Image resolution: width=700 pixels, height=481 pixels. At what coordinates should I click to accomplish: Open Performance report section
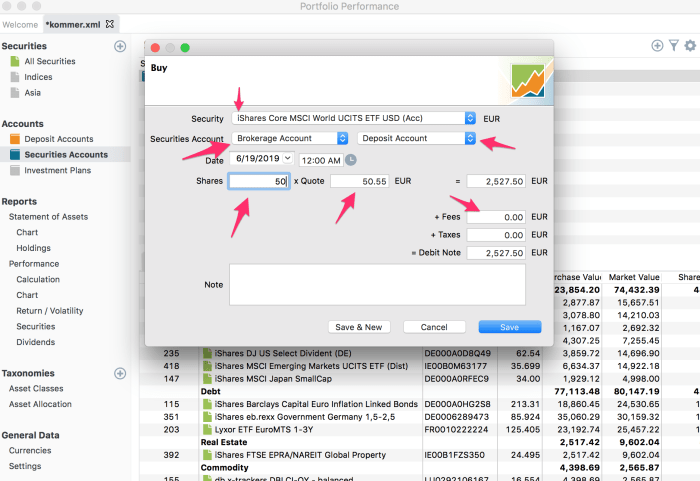coord(34,264)
